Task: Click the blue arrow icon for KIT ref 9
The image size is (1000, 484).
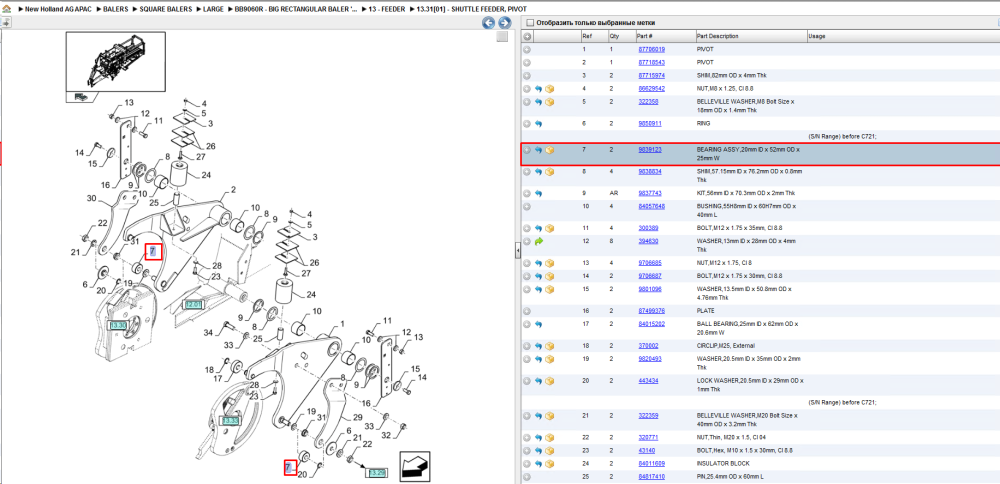Action: (538, 193)
